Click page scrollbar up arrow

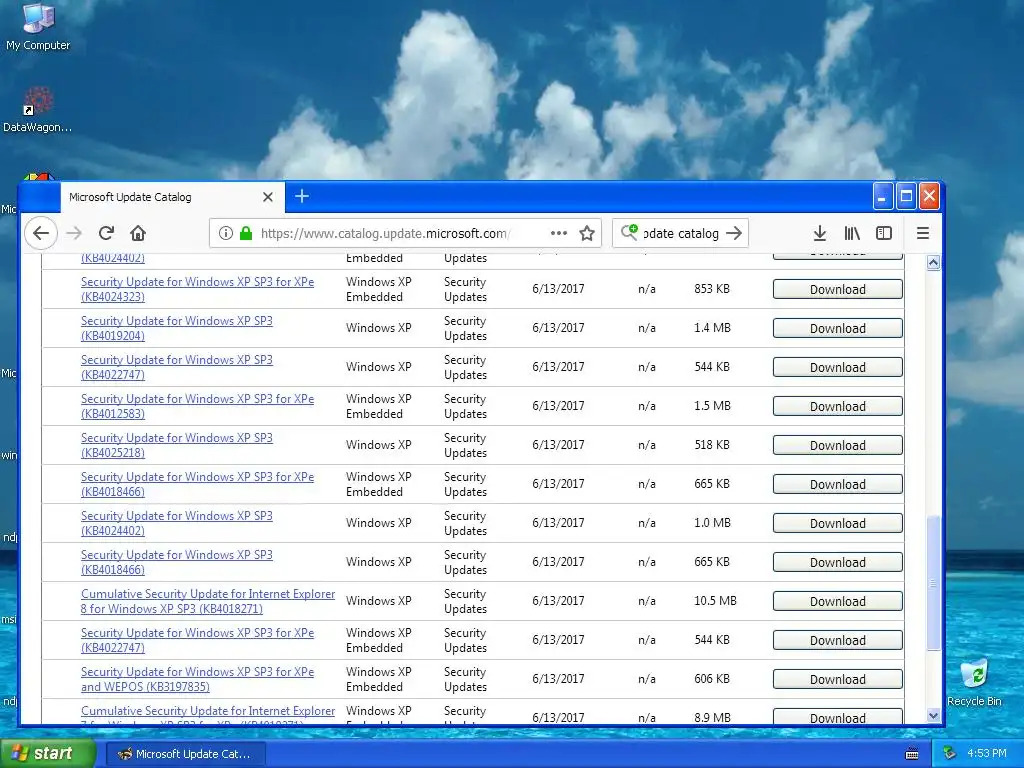(933, 263)
